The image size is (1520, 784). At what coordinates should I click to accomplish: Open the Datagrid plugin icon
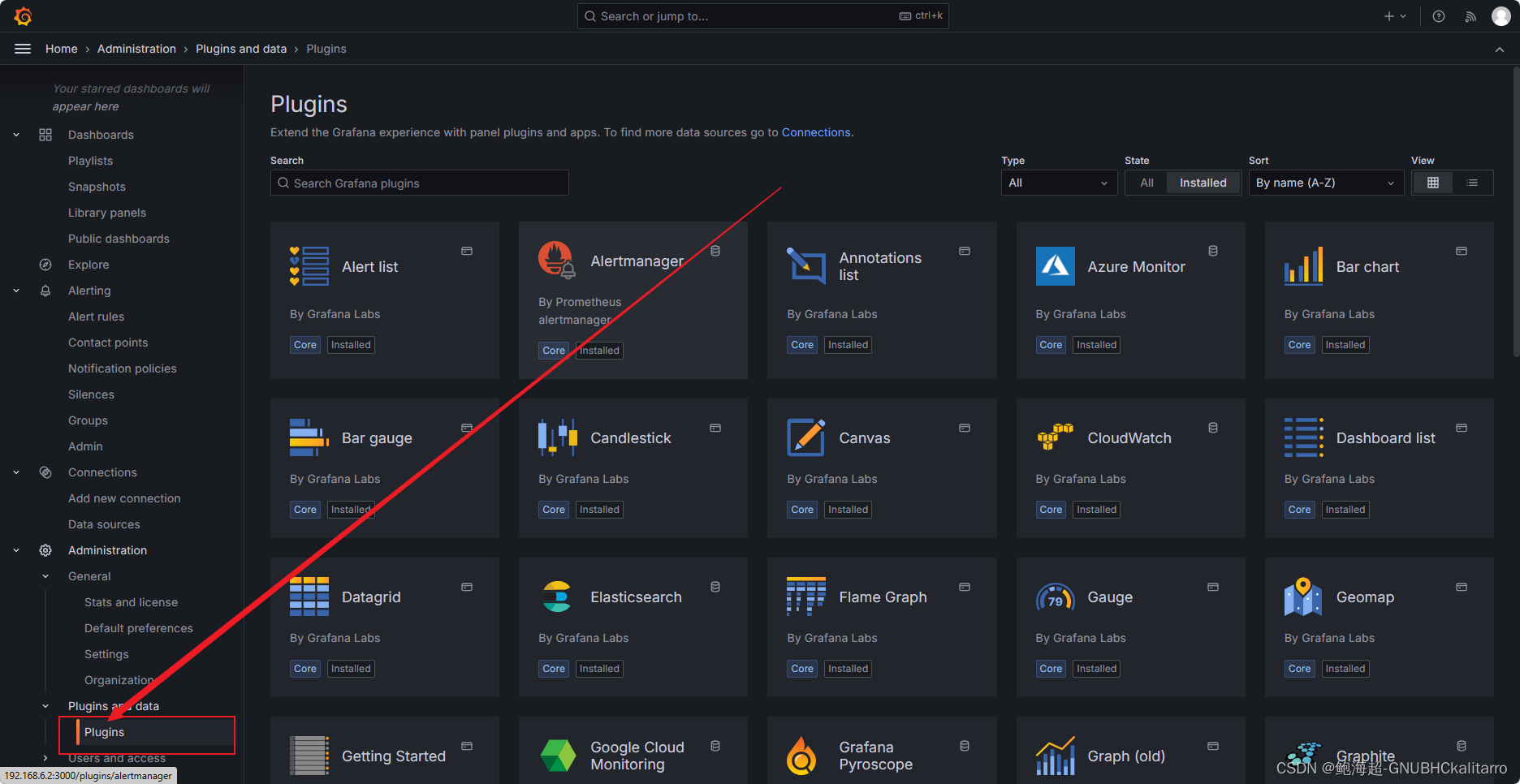click(309, 597)
